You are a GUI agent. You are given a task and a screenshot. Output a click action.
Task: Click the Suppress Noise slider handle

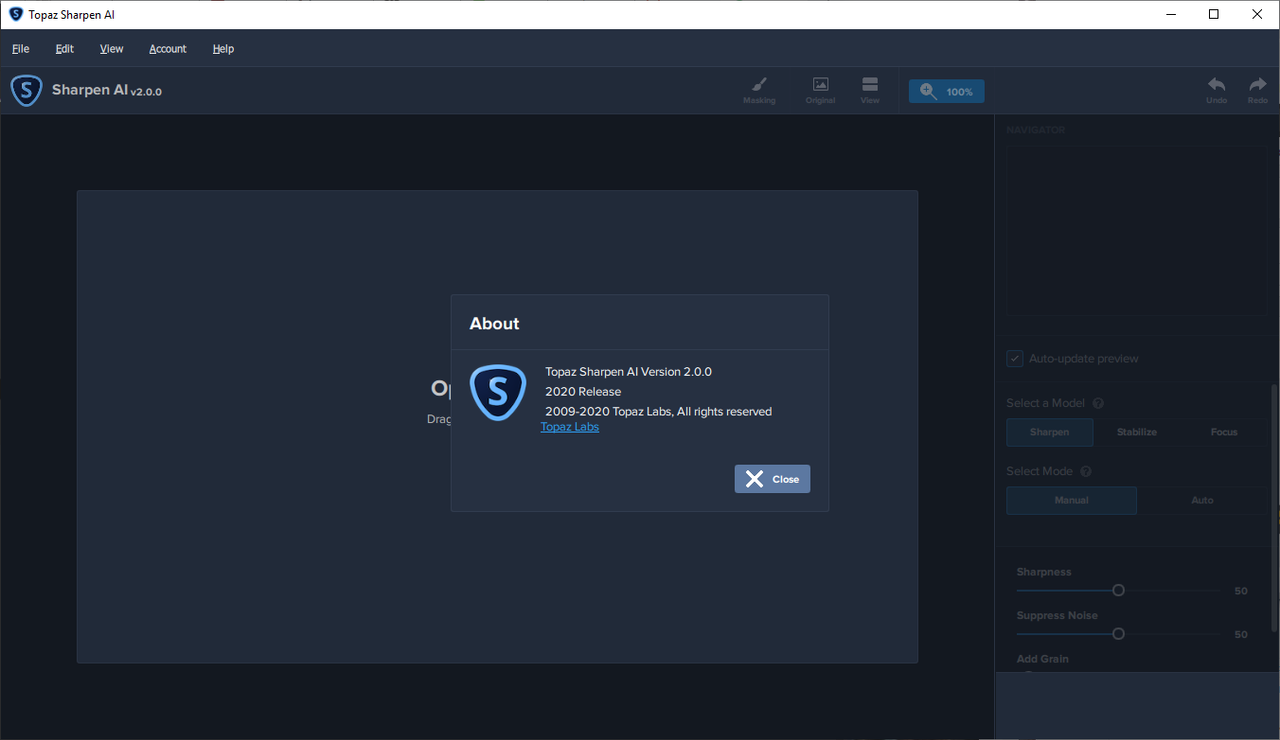click(x=1119, y=633)
